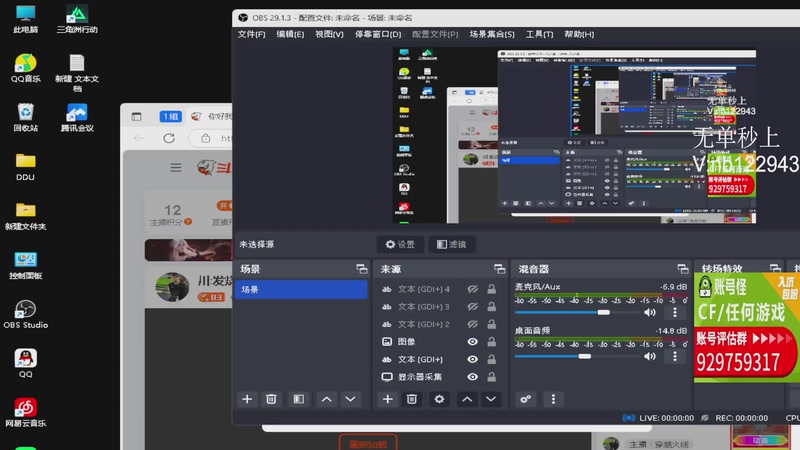Open 此电脑 desktop icon

coord(26,19)
